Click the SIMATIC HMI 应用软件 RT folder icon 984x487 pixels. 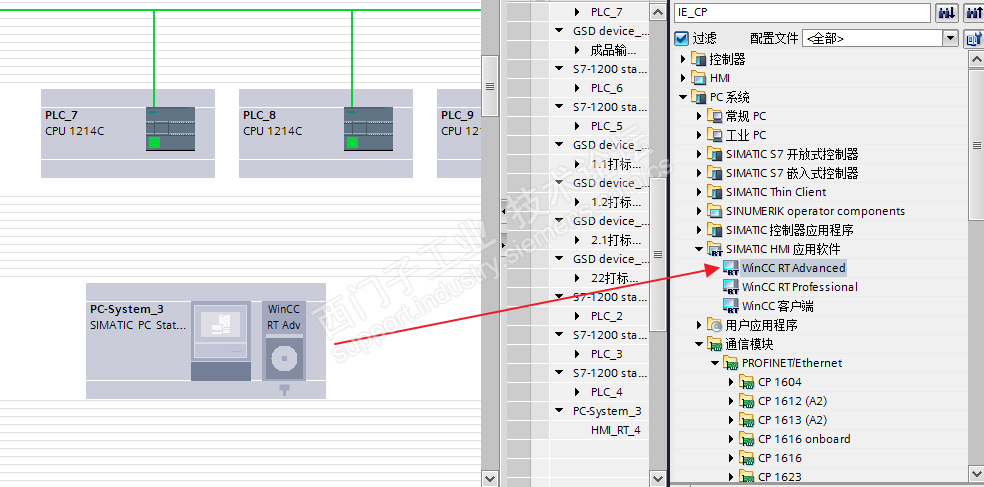715,249
